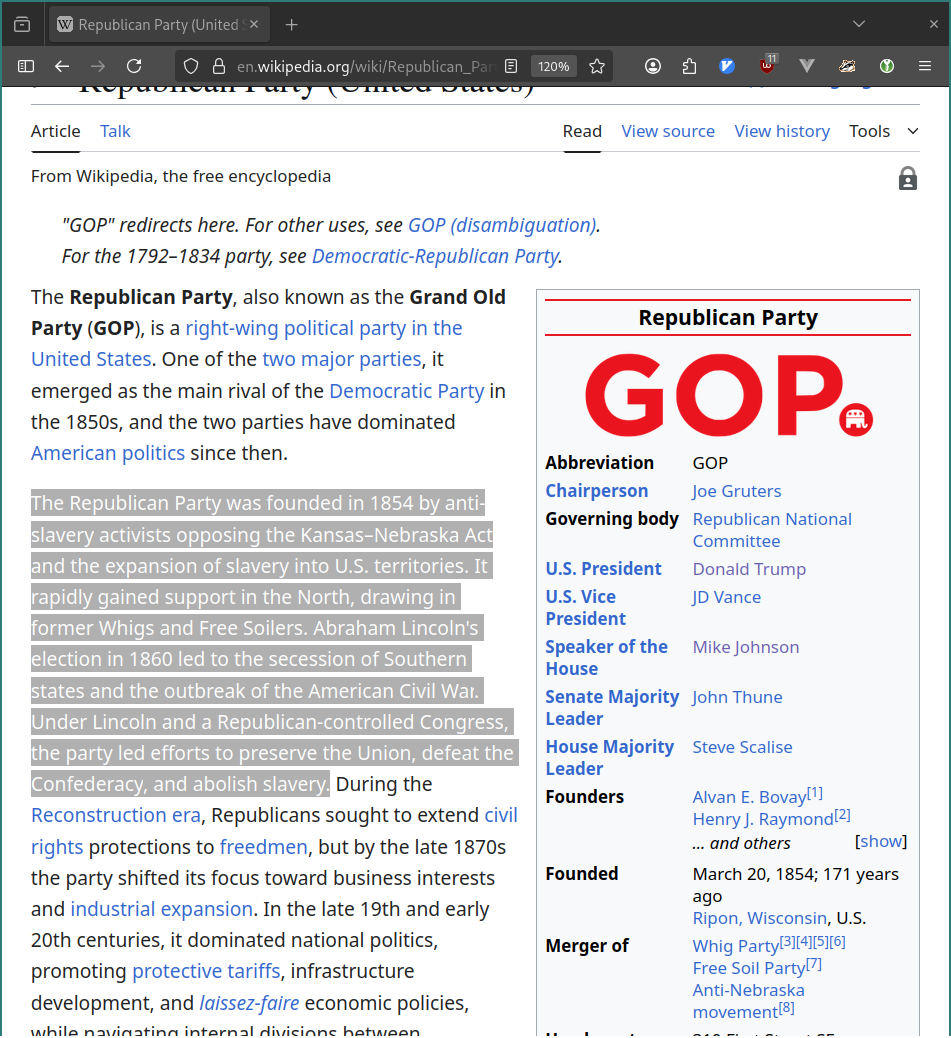Screen dimensions: 951x1038
Task: Click the page protection padlock icon
Action: tap(908, 179)
